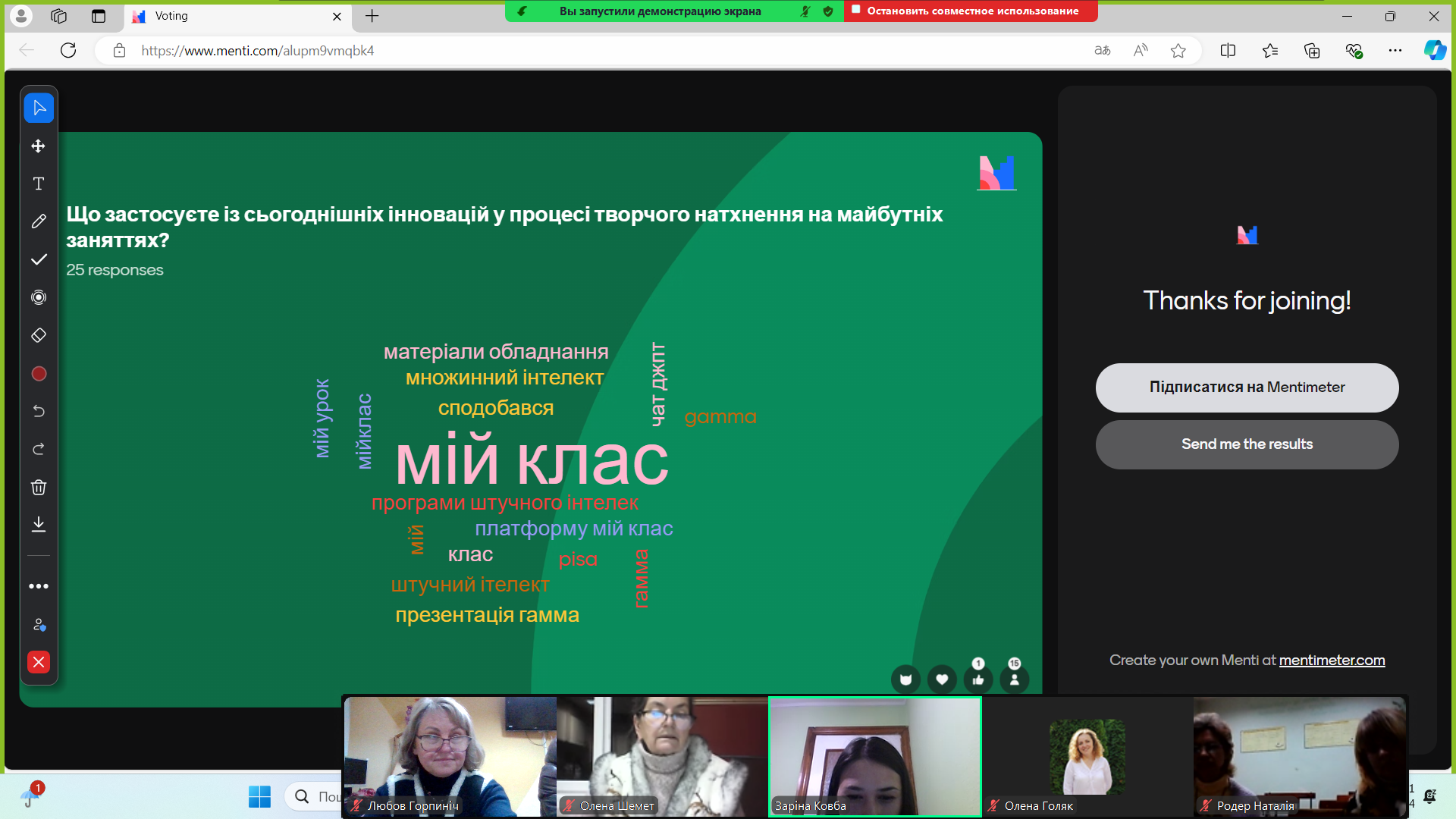Image resolution: width=1456 pixels, height=819 pixels.
Task: Add this page to favorites star
Action: (1178, 51)
